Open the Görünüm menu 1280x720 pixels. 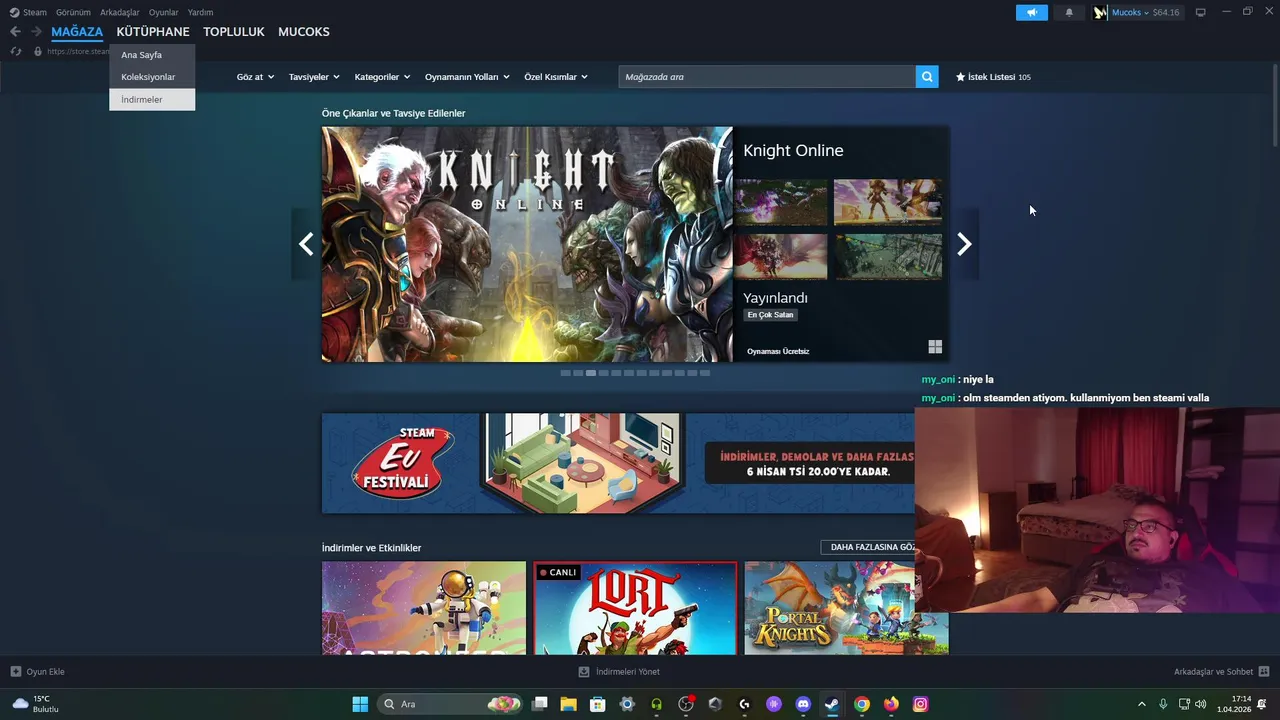[x=73, y=12]
